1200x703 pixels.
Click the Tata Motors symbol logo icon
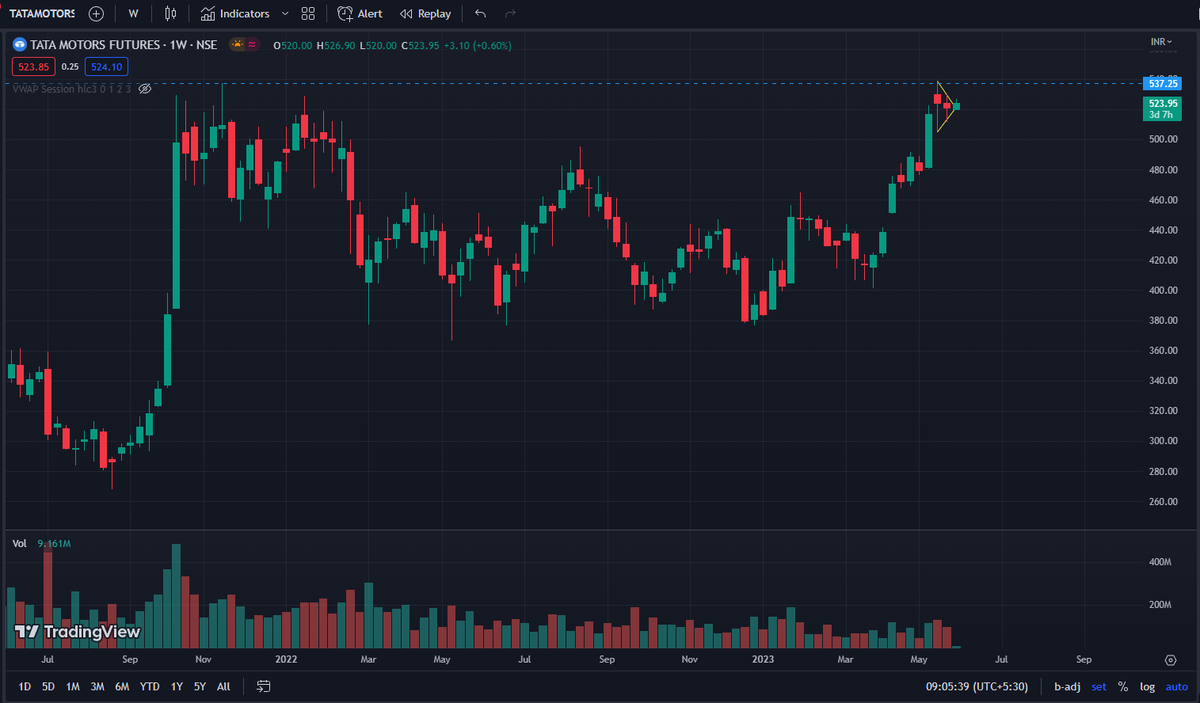coord(19,44)
